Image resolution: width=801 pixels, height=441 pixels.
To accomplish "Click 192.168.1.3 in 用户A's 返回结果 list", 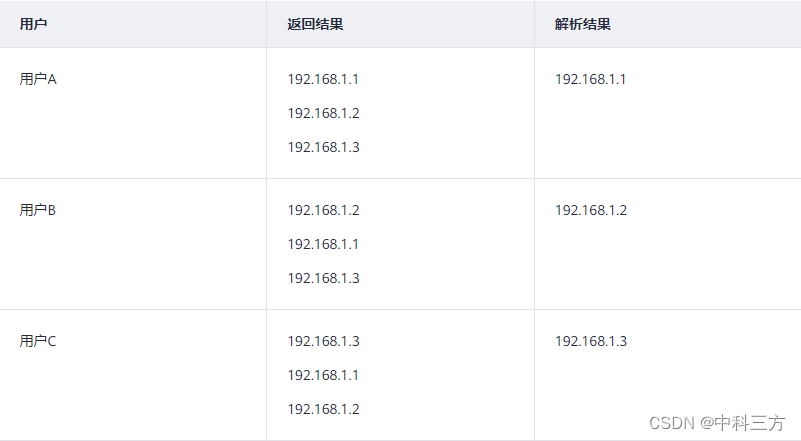I will pyautogui.click(x=323, y=147).
